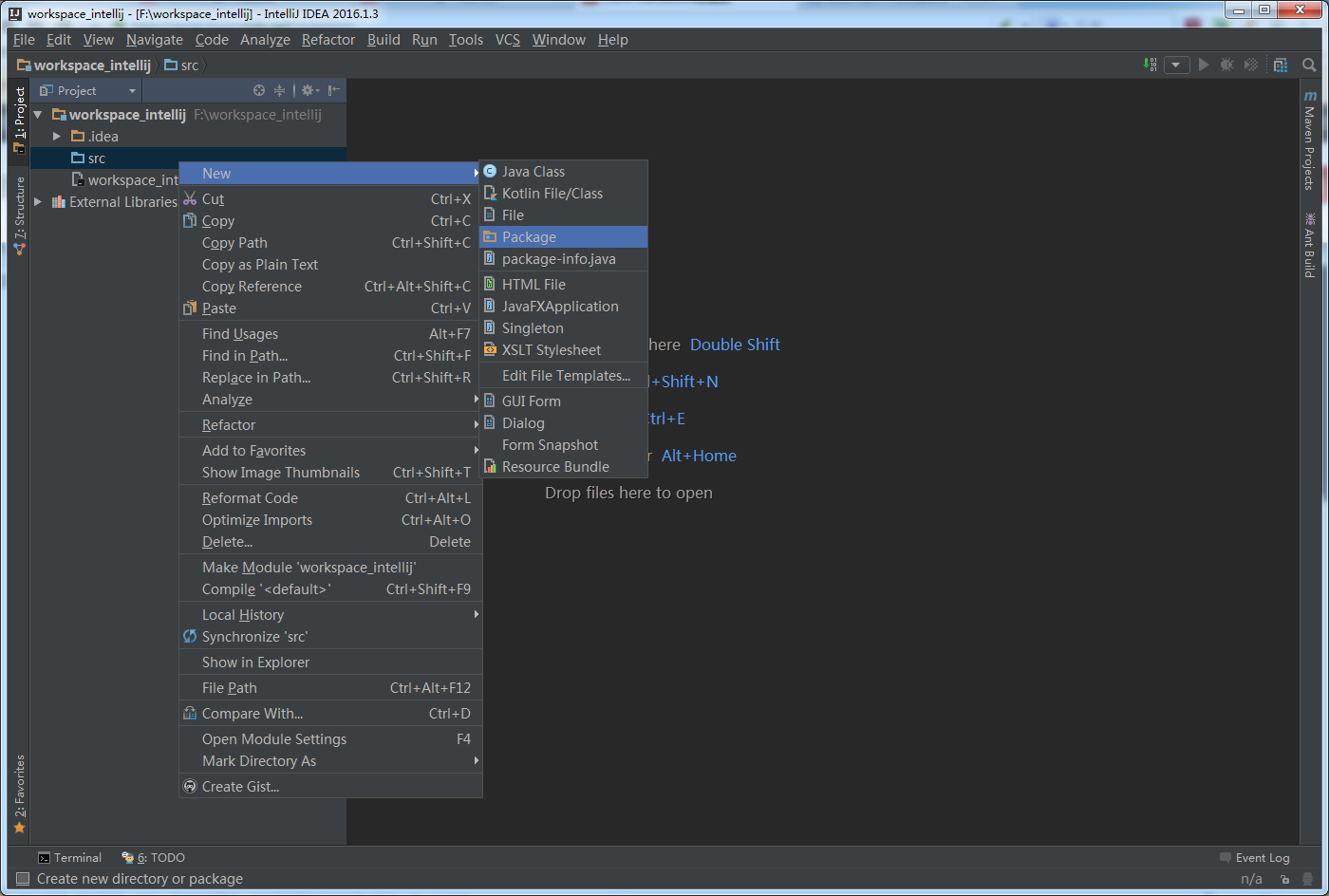The height and width of the screenshot is (896, 1329).
Task: Open the 6: TODO tool window
Action: [x=153, y=858]
